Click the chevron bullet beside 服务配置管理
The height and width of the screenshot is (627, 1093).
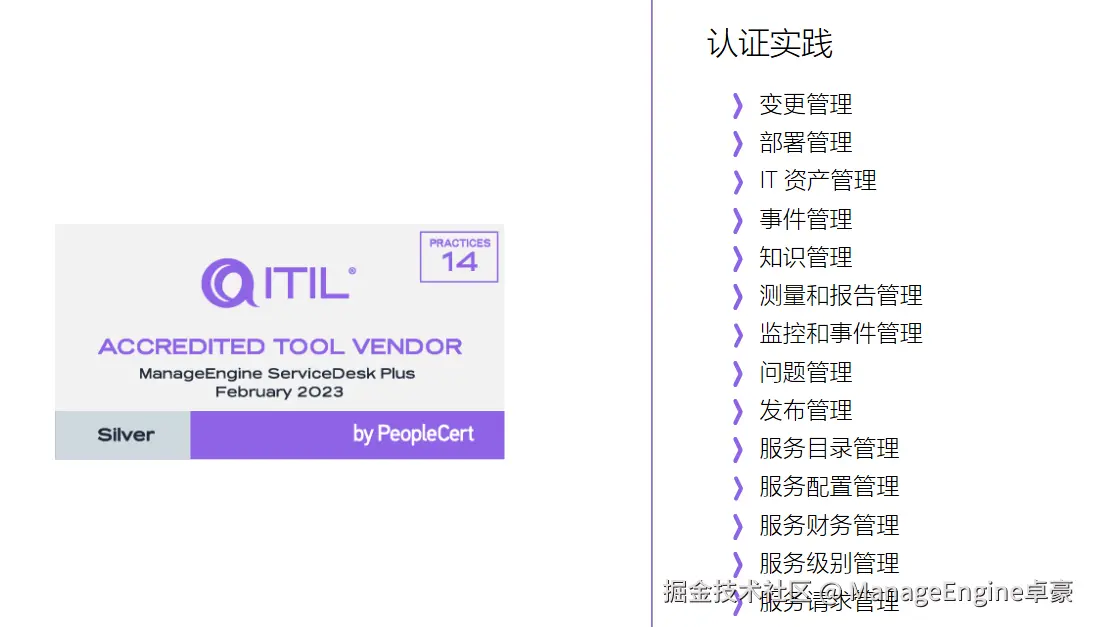coord(737,488)
